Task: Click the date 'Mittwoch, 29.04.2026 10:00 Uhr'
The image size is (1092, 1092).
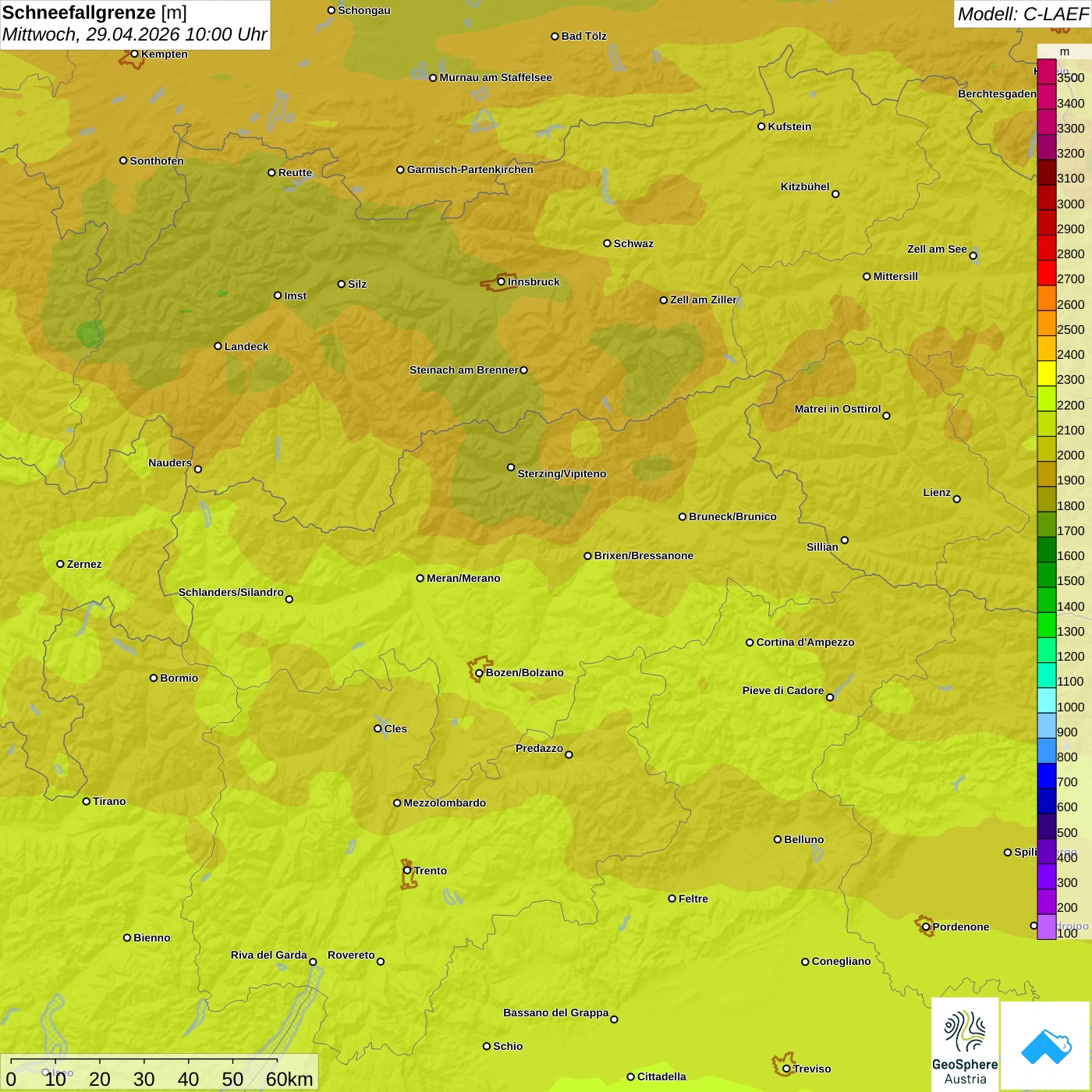Action: [x=134, y=34]
